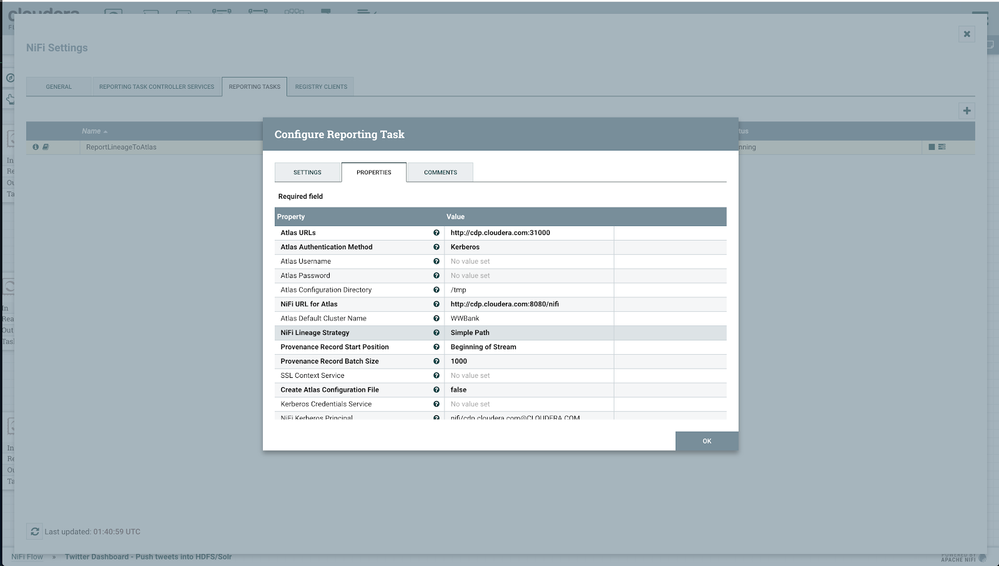Click the /tmp configuration directory value
999x566 pixels.
pyautogui.click(x=458, y=289)
